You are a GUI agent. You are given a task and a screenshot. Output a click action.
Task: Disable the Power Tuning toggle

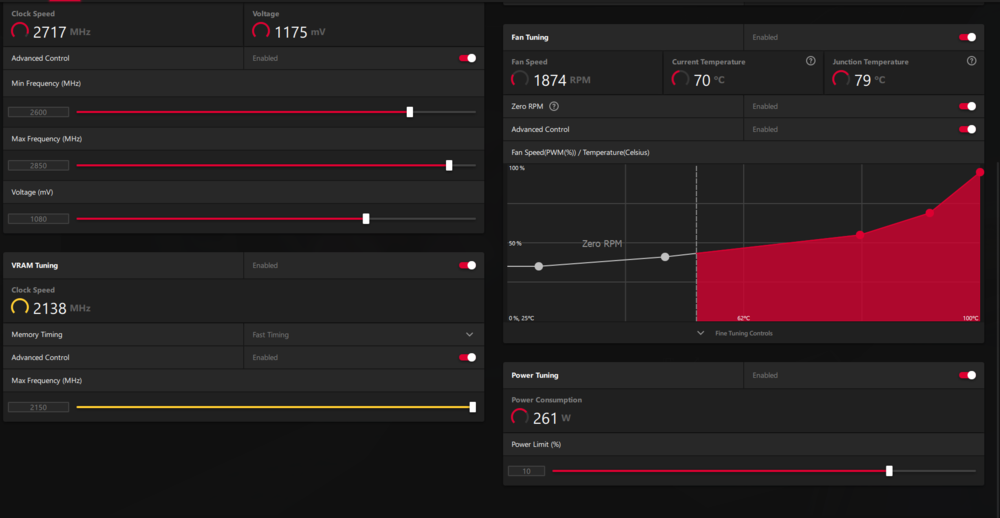point(967,375)
